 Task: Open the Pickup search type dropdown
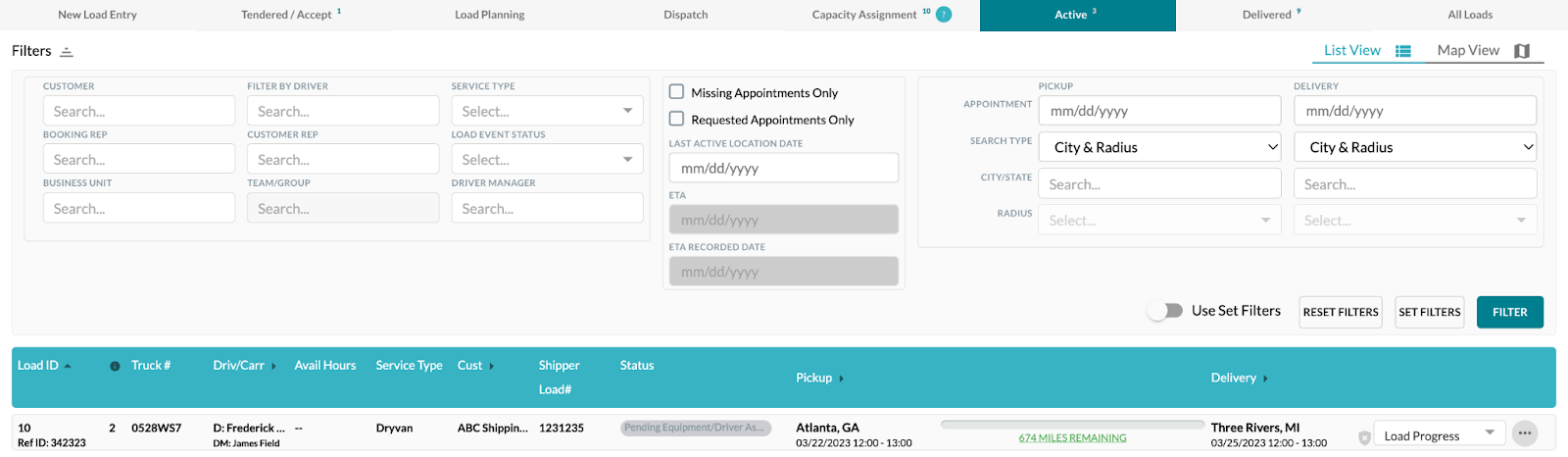tap(1160, 147)
